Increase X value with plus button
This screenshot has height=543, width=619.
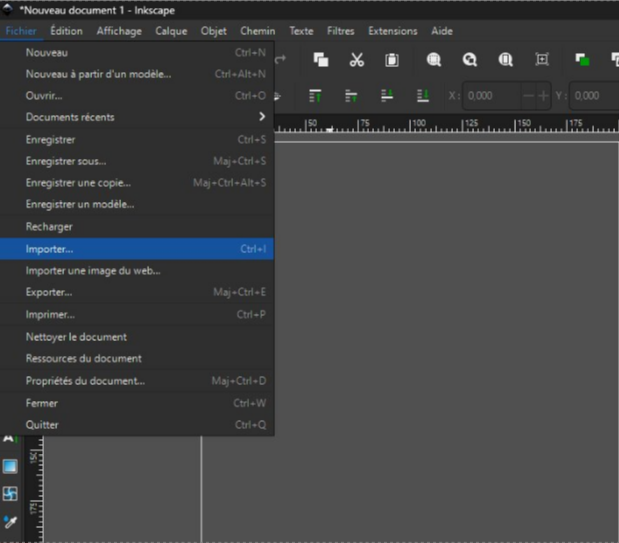click(x=543, y=96)
